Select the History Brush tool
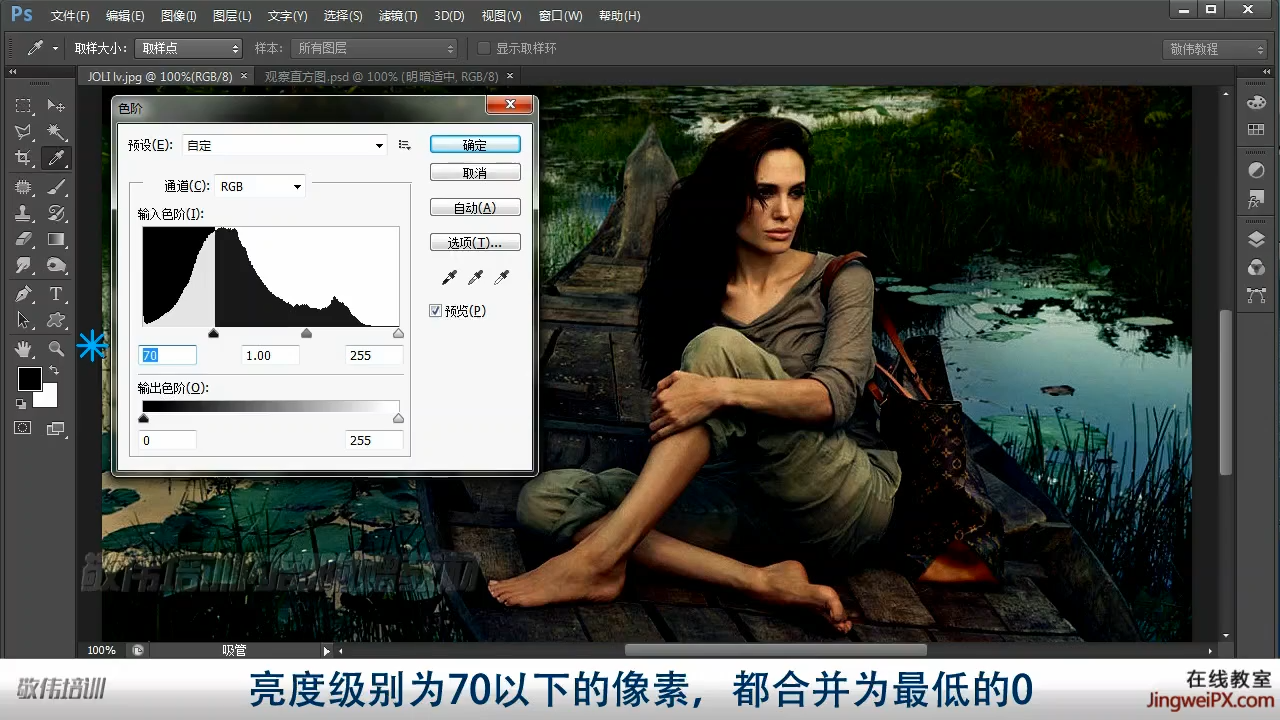1280x720 pixels. click(x=56, y=213)
